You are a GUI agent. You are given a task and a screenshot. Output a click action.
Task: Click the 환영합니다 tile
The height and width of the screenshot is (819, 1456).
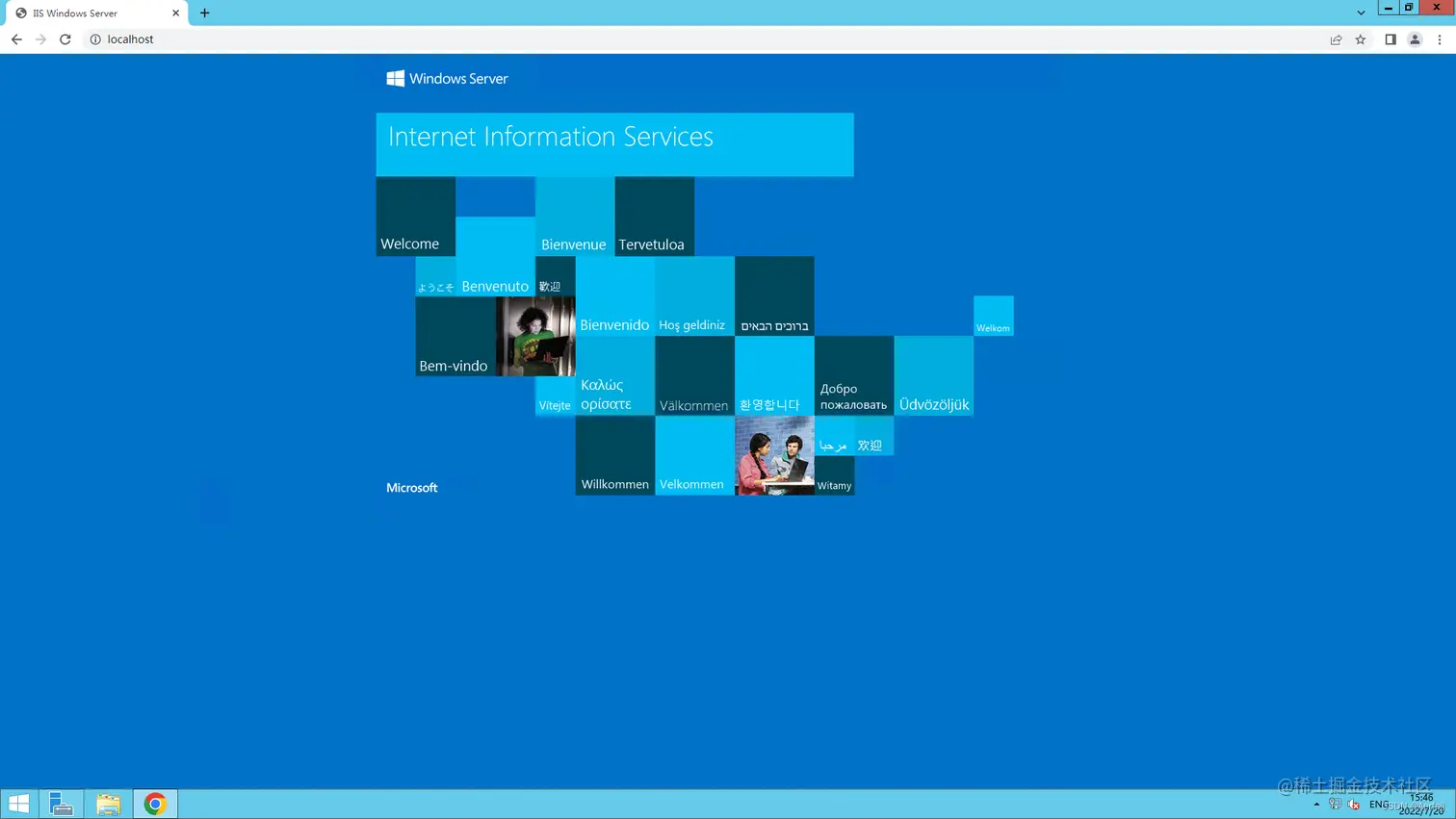[x=774, y=376]
